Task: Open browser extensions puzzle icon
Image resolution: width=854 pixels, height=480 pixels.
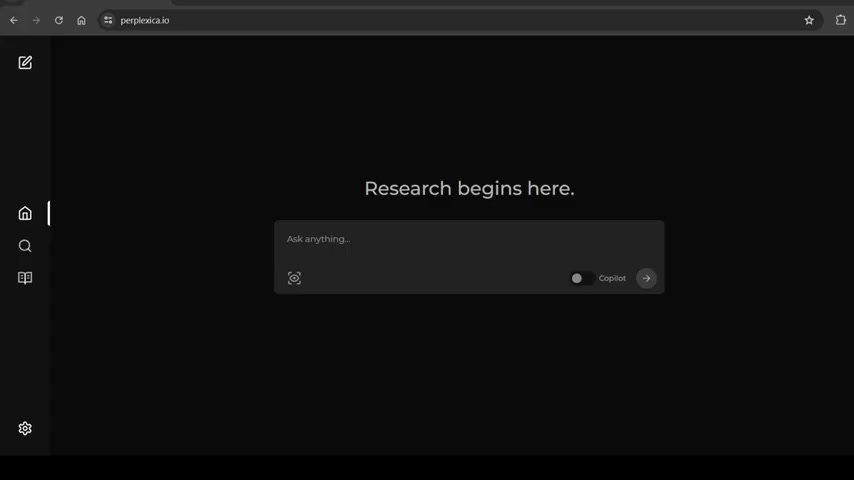Action: pyautogui.click(x=840, y=20)
